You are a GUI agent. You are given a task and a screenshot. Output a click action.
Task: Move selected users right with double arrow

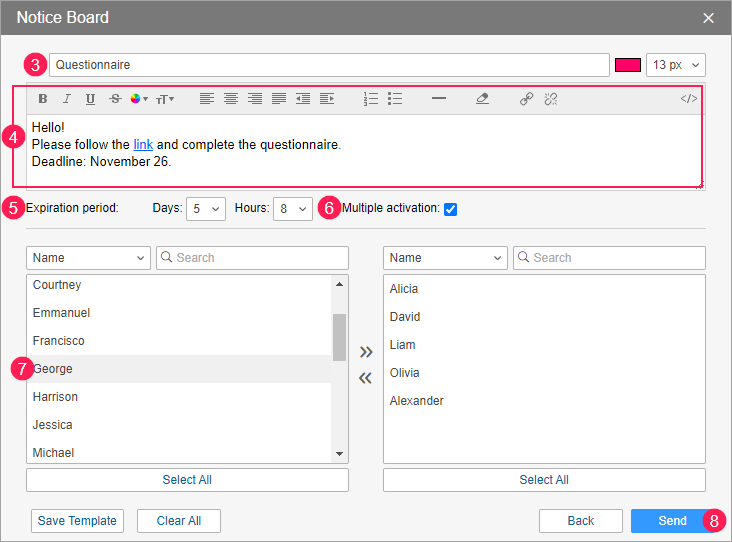(x=366, y=352)
